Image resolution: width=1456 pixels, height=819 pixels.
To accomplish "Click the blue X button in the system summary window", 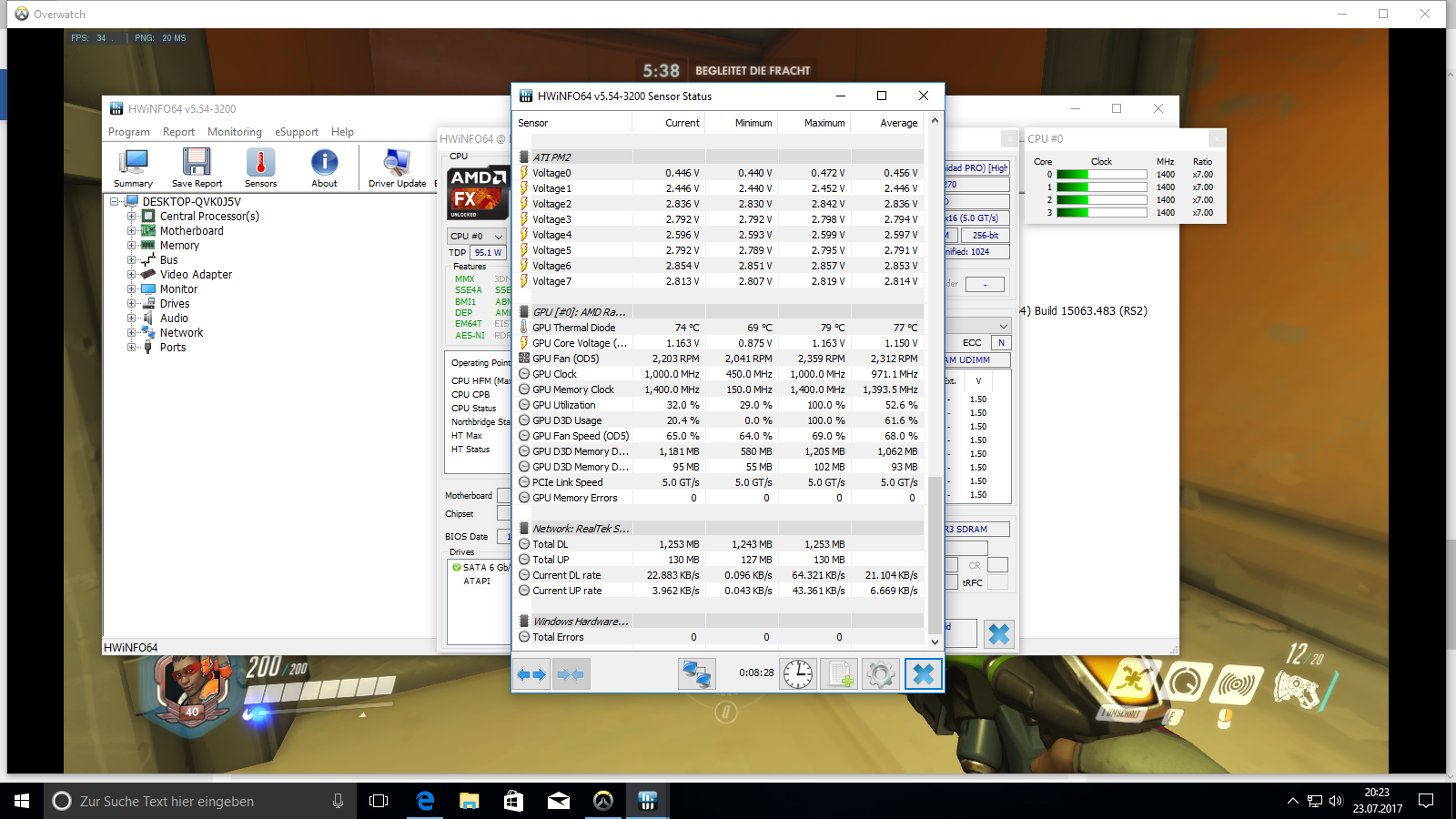I will (999, 633).
